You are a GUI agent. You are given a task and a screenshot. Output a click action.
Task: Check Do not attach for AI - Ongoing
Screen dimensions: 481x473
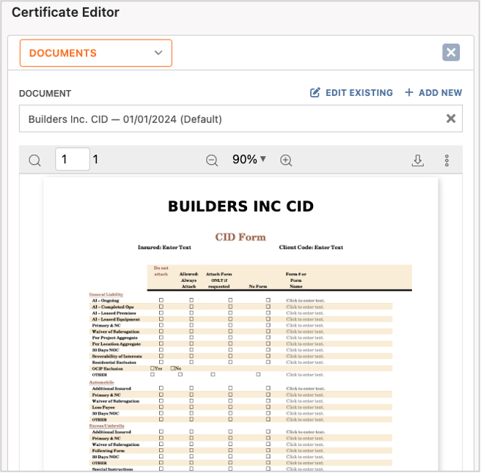tap(161, 300)
